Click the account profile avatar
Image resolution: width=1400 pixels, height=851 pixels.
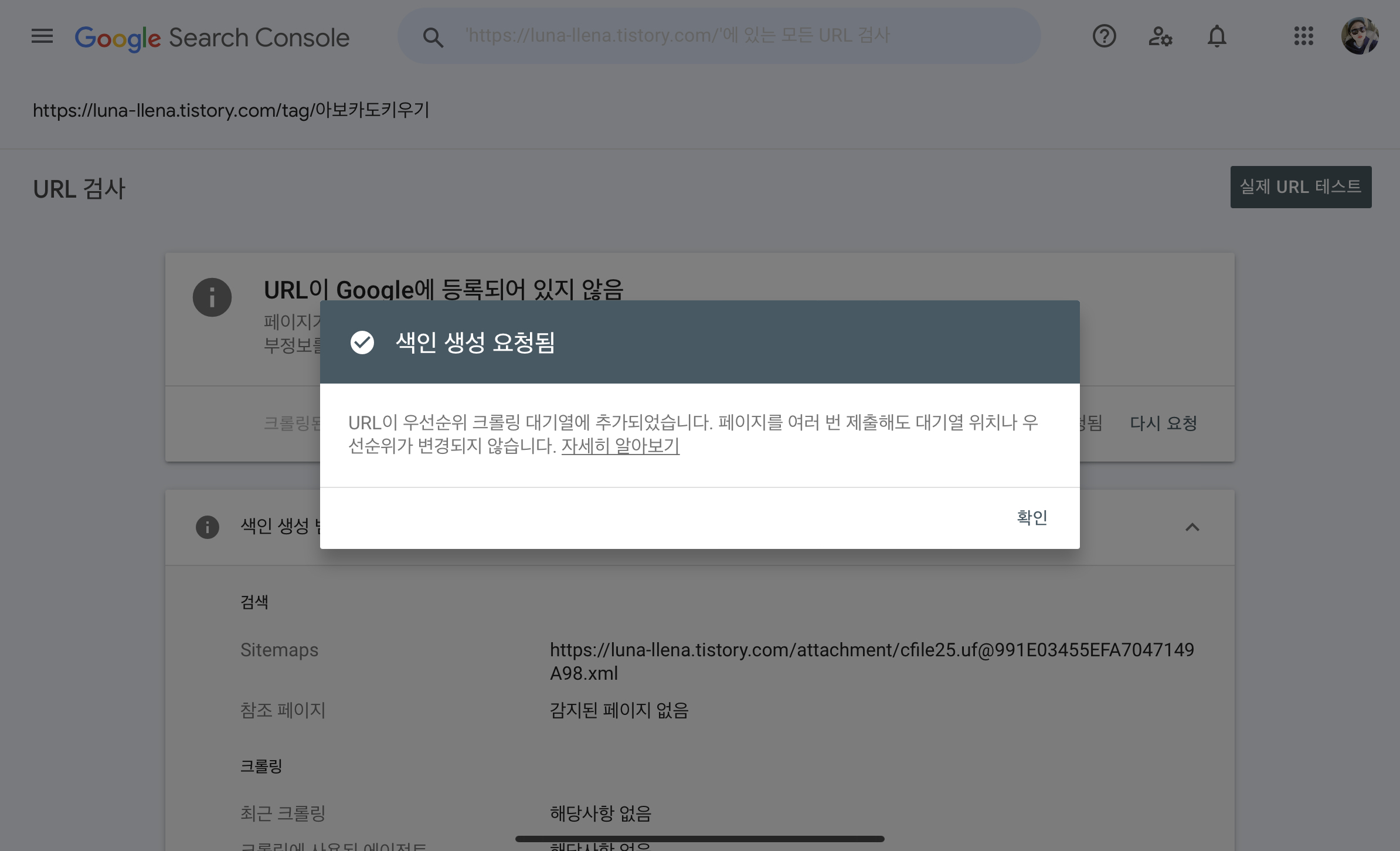click(x=1360, y=36)
